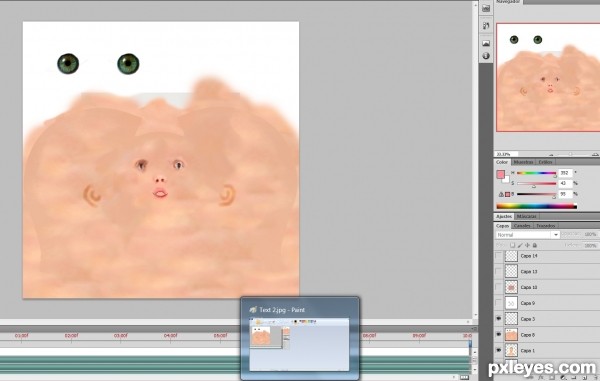Click the new adjustment layer icon
The height and width of the screenshot is (381, 600).
point(563,378)
